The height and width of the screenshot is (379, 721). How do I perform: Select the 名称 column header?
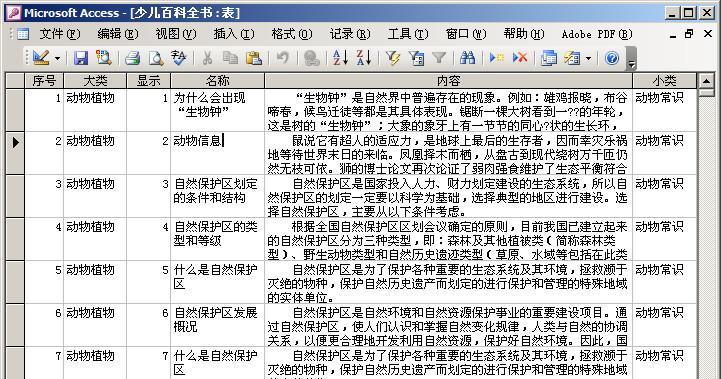pos(218,80)
